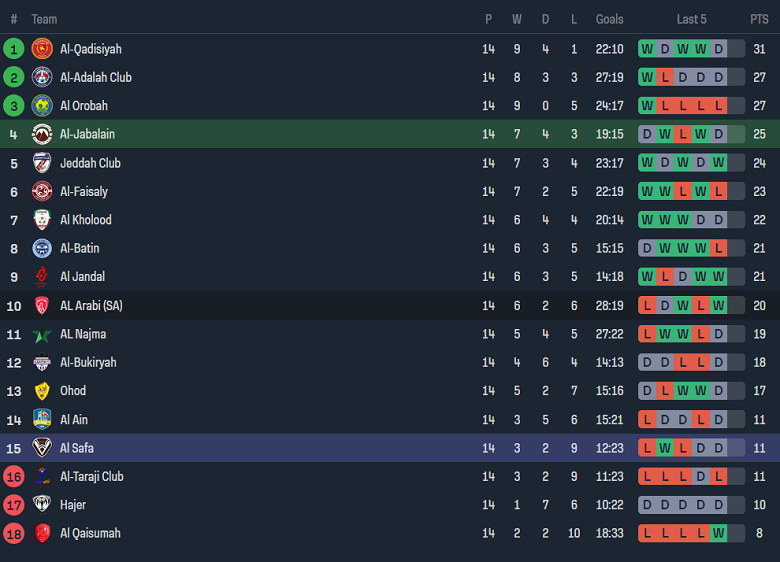The width and height of the screenshot is (780, 562).
Task: Click the Ohod yellow crest icon
Action: [42, 391]
